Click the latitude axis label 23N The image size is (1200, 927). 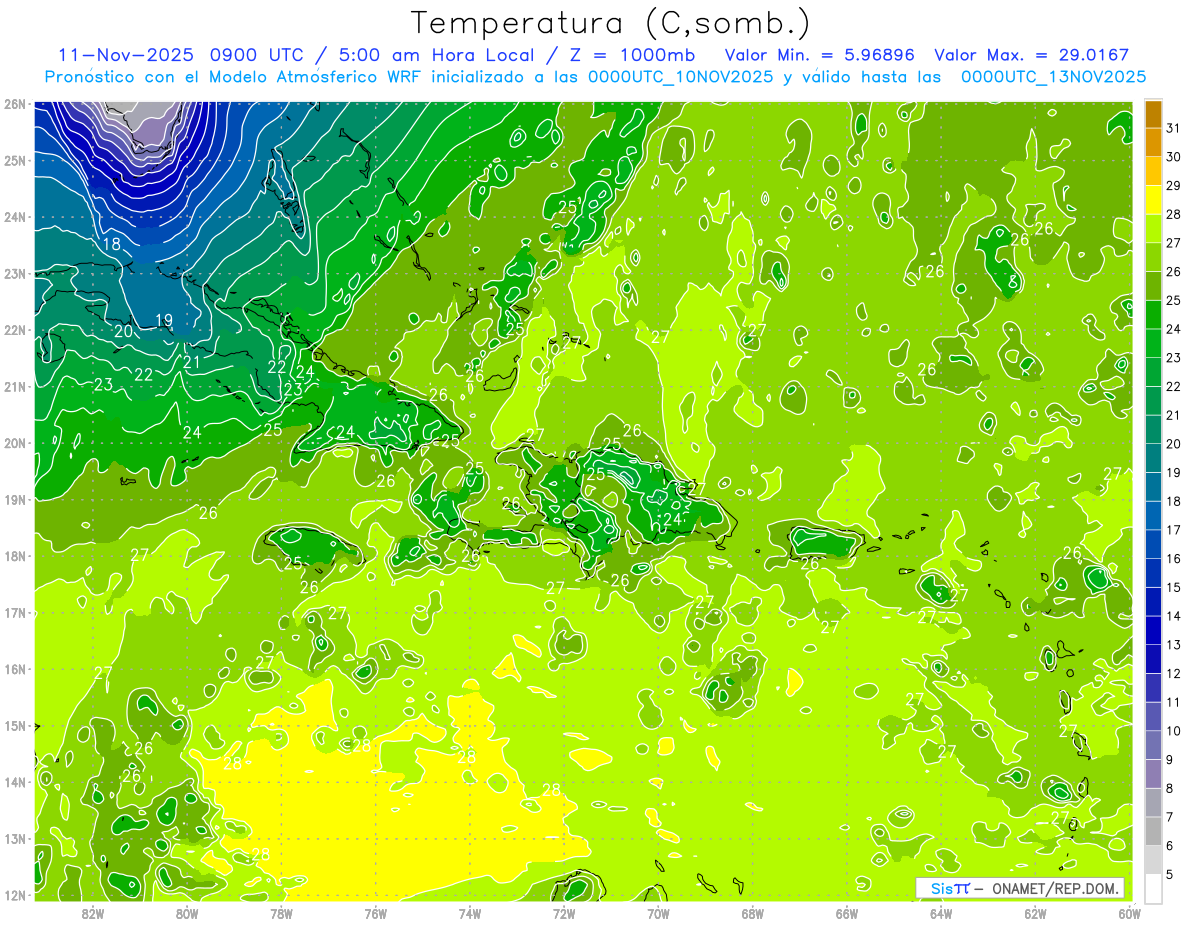14,273
